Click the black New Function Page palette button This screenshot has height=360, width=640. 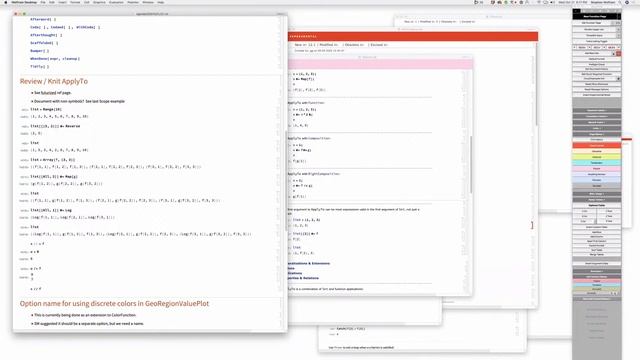tap(595, 16)
